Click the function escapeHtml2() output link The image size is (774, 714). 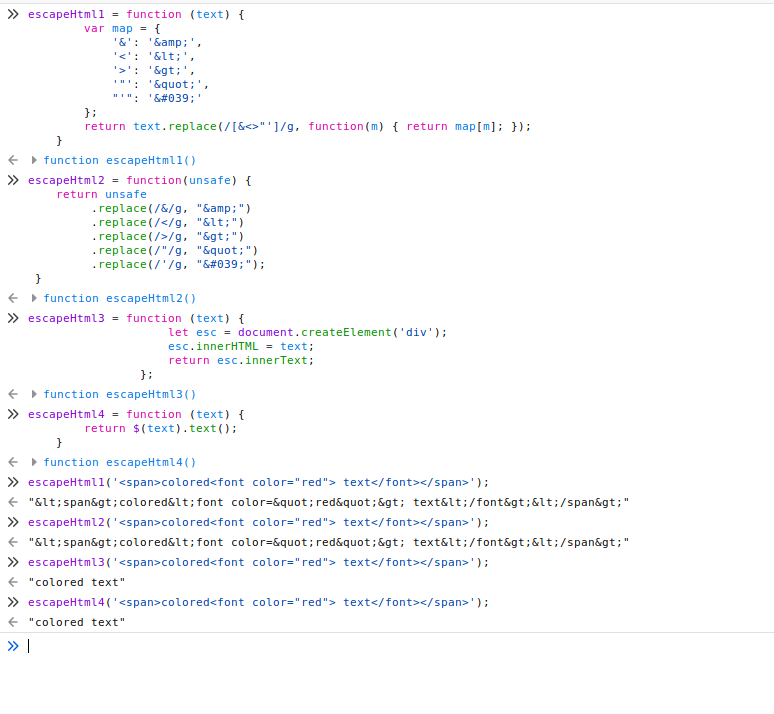point(120,299)
